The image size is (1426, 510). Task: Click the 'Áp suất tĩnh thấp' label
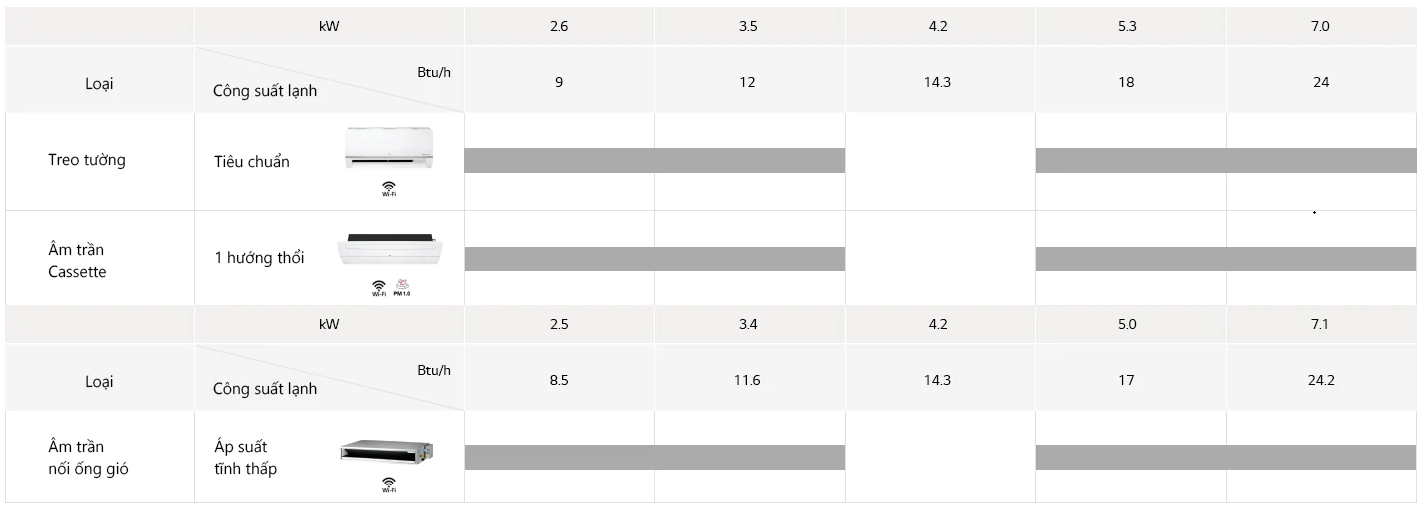click(245, 457)
